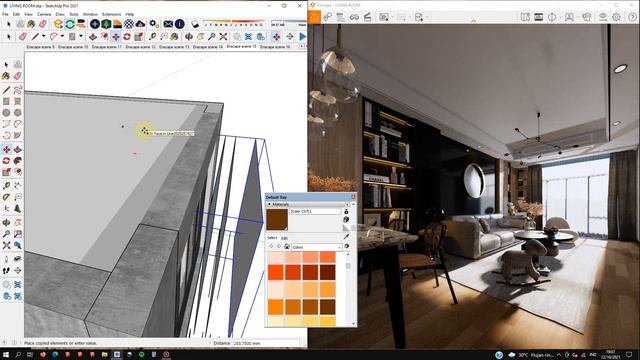This screenshot has width=640, height=360.
Task: Select the Zoom Extents tool in toolbar
Action: click(223, 37)
